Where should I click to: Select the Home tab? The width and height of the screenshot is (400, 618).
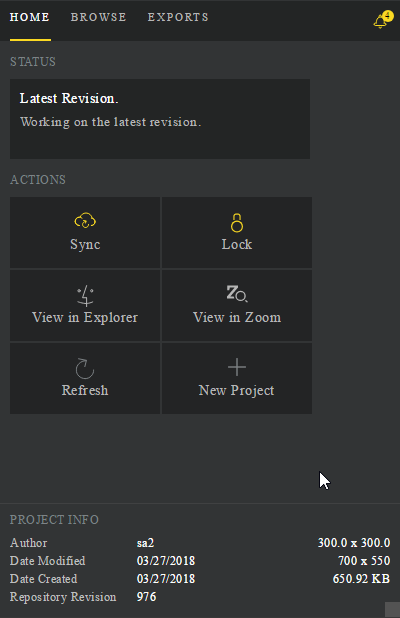pos(30,17)
